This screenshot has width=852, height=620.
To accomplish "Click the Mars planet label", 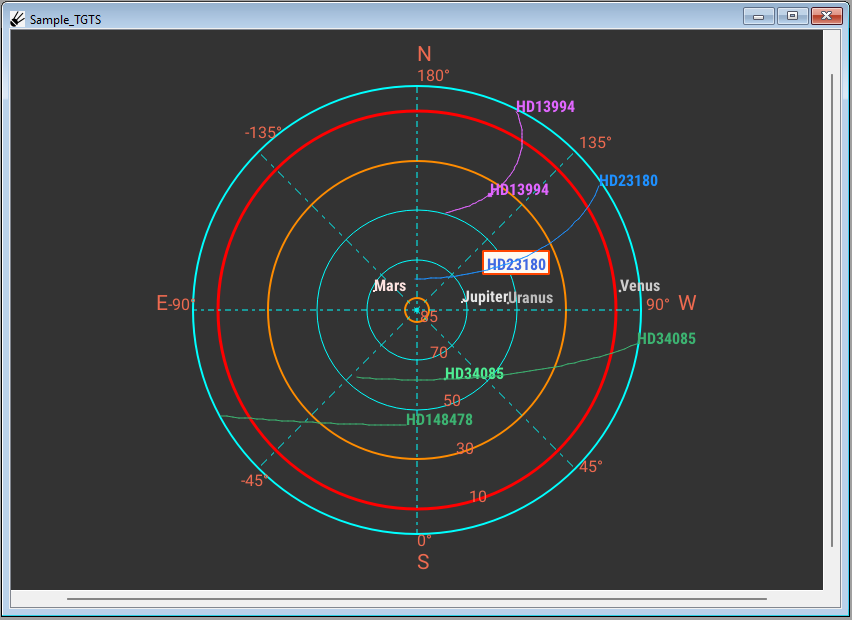I will (x=390, y=286).
